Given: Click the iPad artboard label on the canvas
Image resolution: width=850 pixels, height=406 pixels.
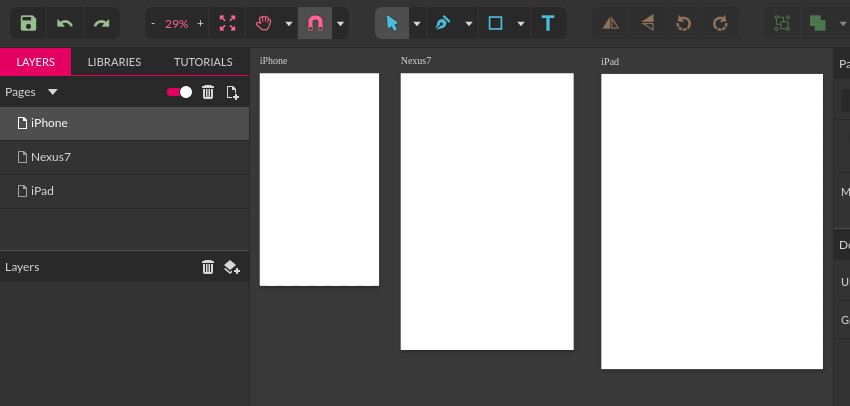Looking at the screenshot, I should tap(610, 62).
